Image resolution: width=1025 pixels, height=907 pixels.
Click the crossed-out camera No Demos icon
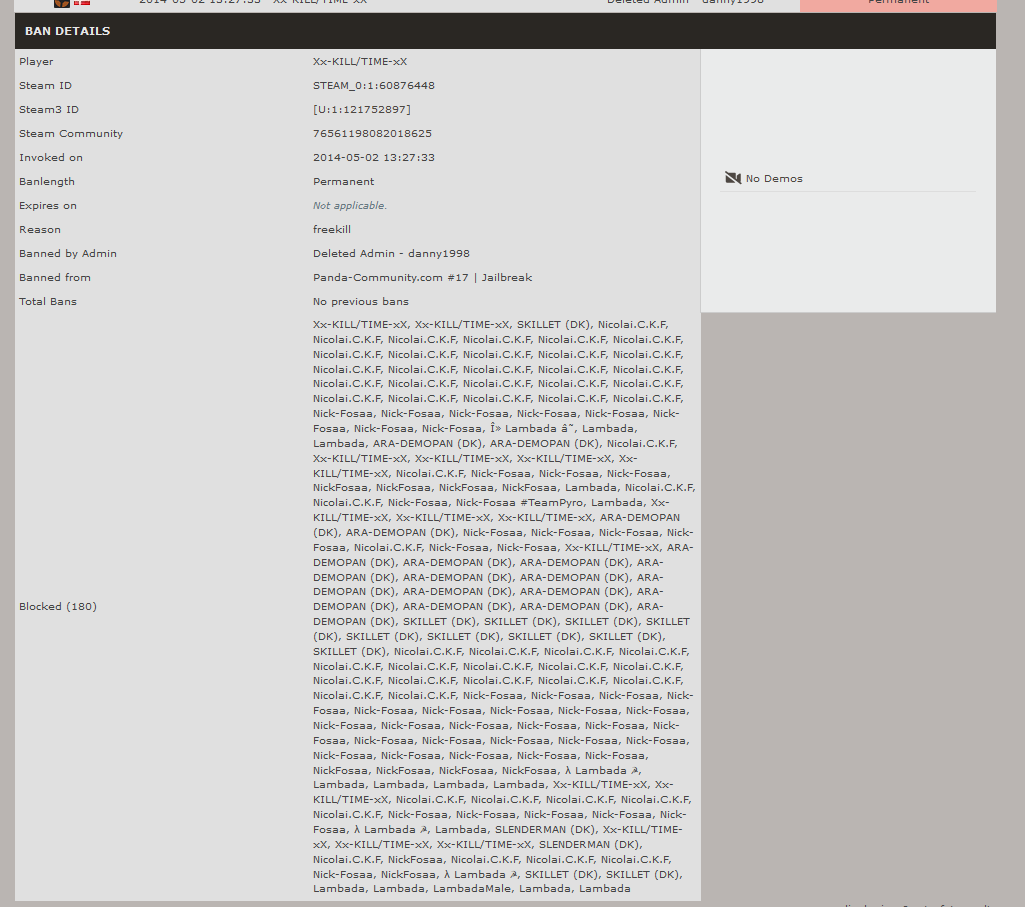732,178
